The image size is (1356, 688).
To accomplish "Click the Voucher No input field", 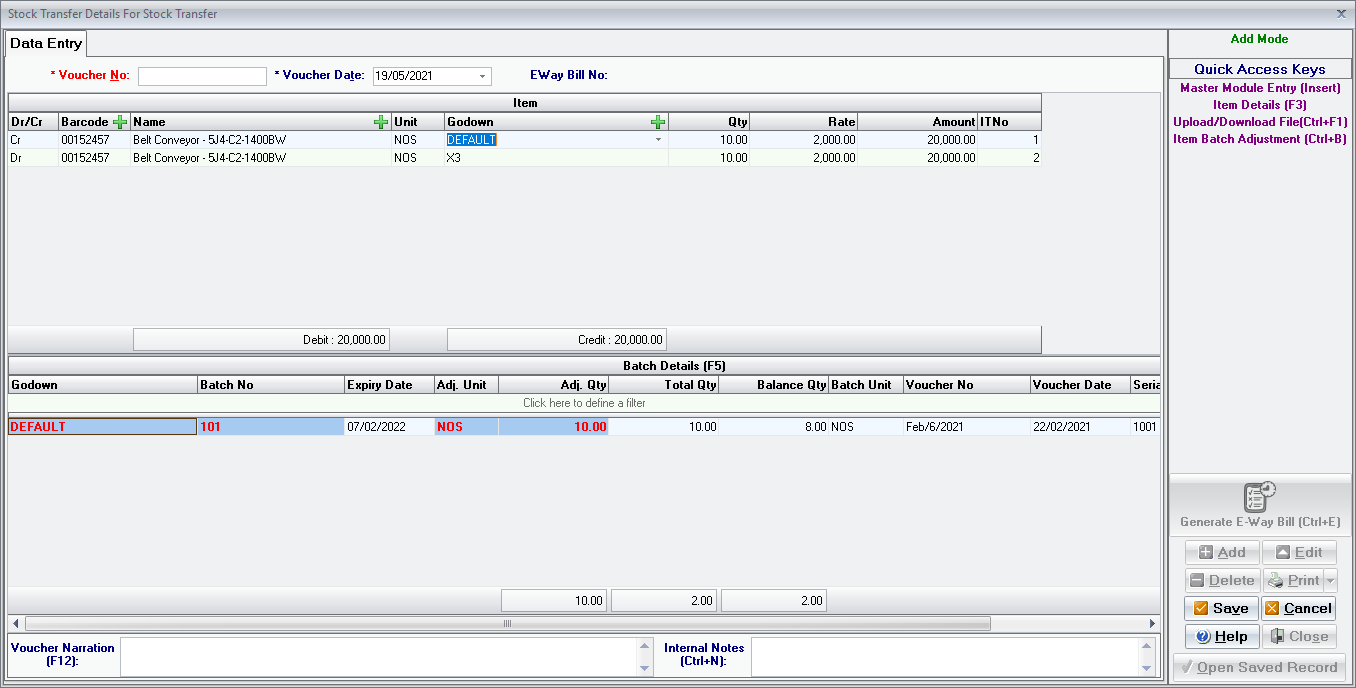I will pos(202,76).
